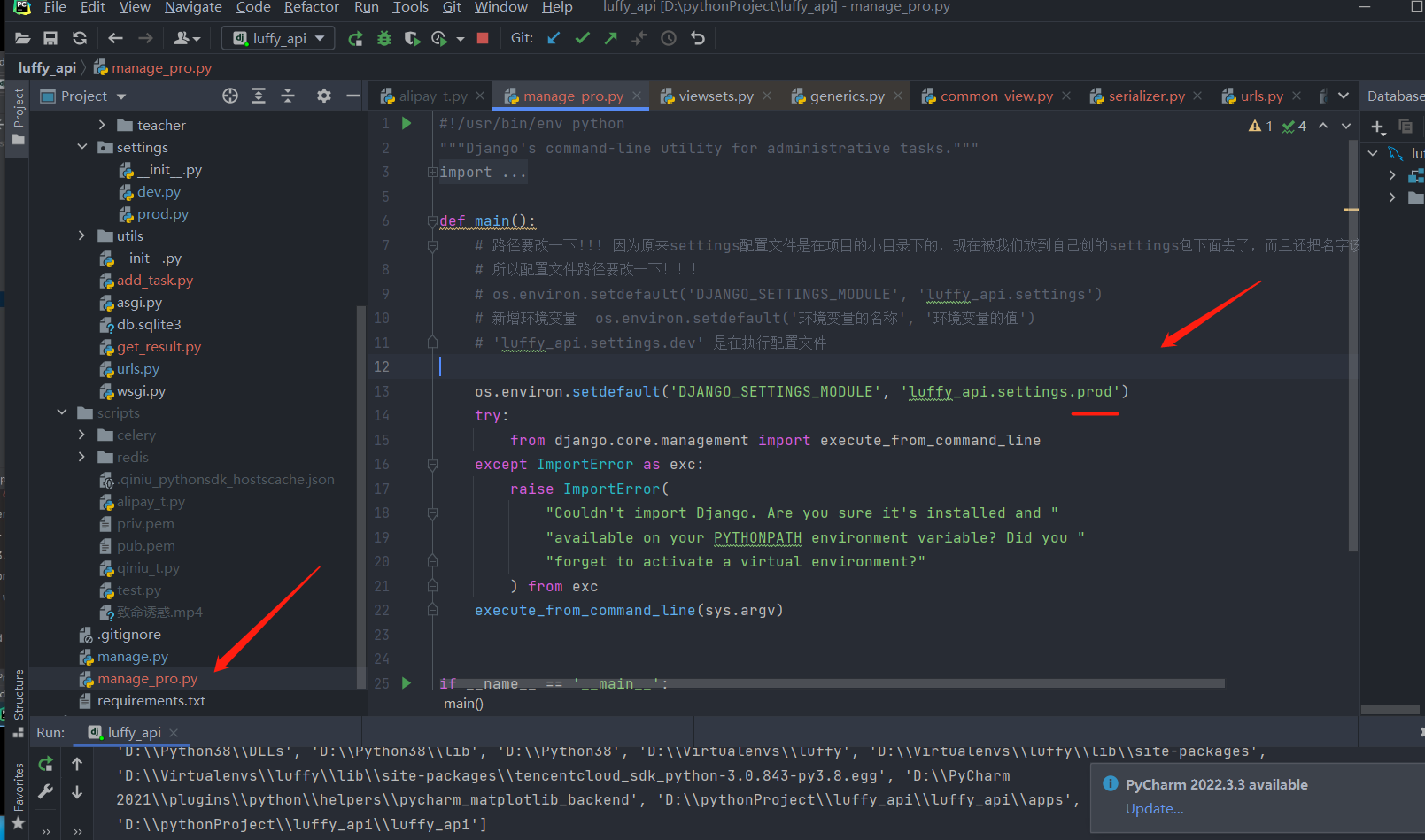Screen dimensions: 1425x840
Task: Click the run gutter arrow on line 1
Action: coord(407,123)
